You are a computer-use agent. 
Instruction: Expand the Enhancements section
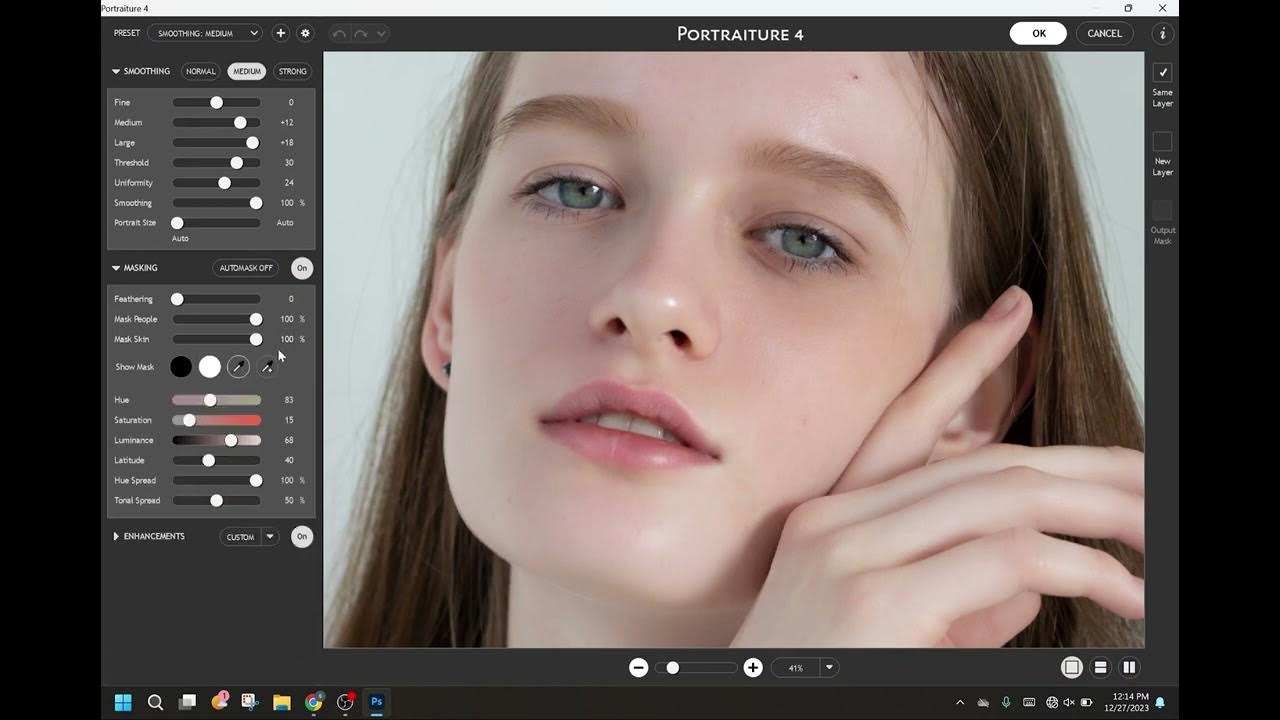116,537
